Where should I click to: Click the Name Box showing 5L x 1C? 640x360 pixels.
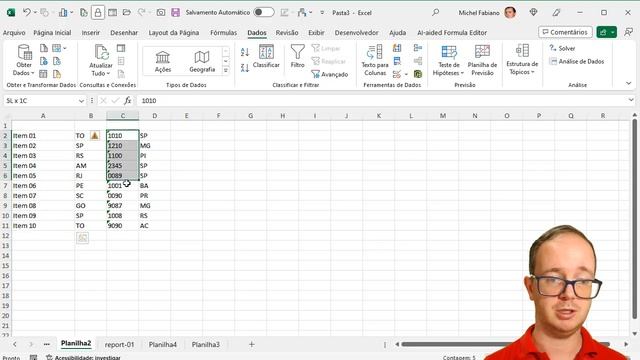click(x=40, y=101)
